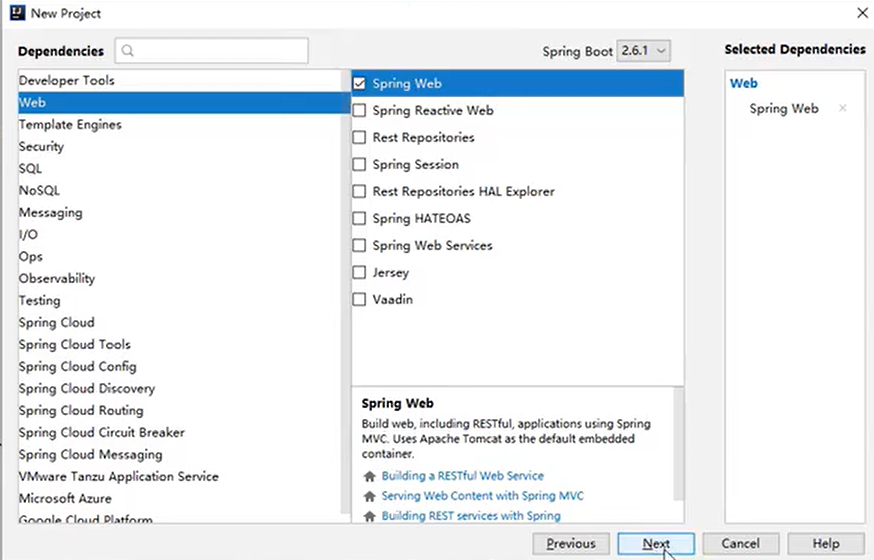Select VMware Tanzu Application Service
Image resolution: width=874 pixels, height=560 pixels.
[179, 476]
